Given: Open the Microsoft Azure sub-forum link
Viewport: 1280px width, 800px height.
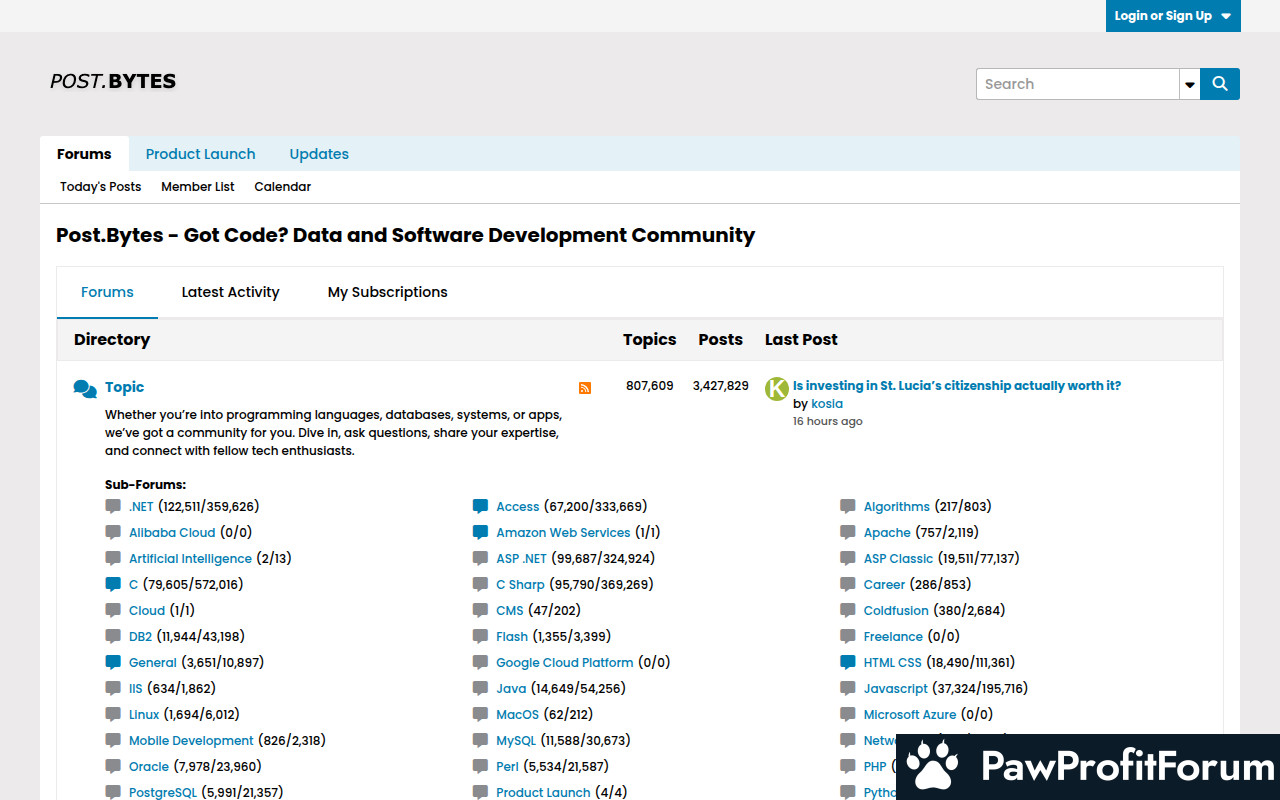Looking at the screenshot, I should tap(910, 714).
